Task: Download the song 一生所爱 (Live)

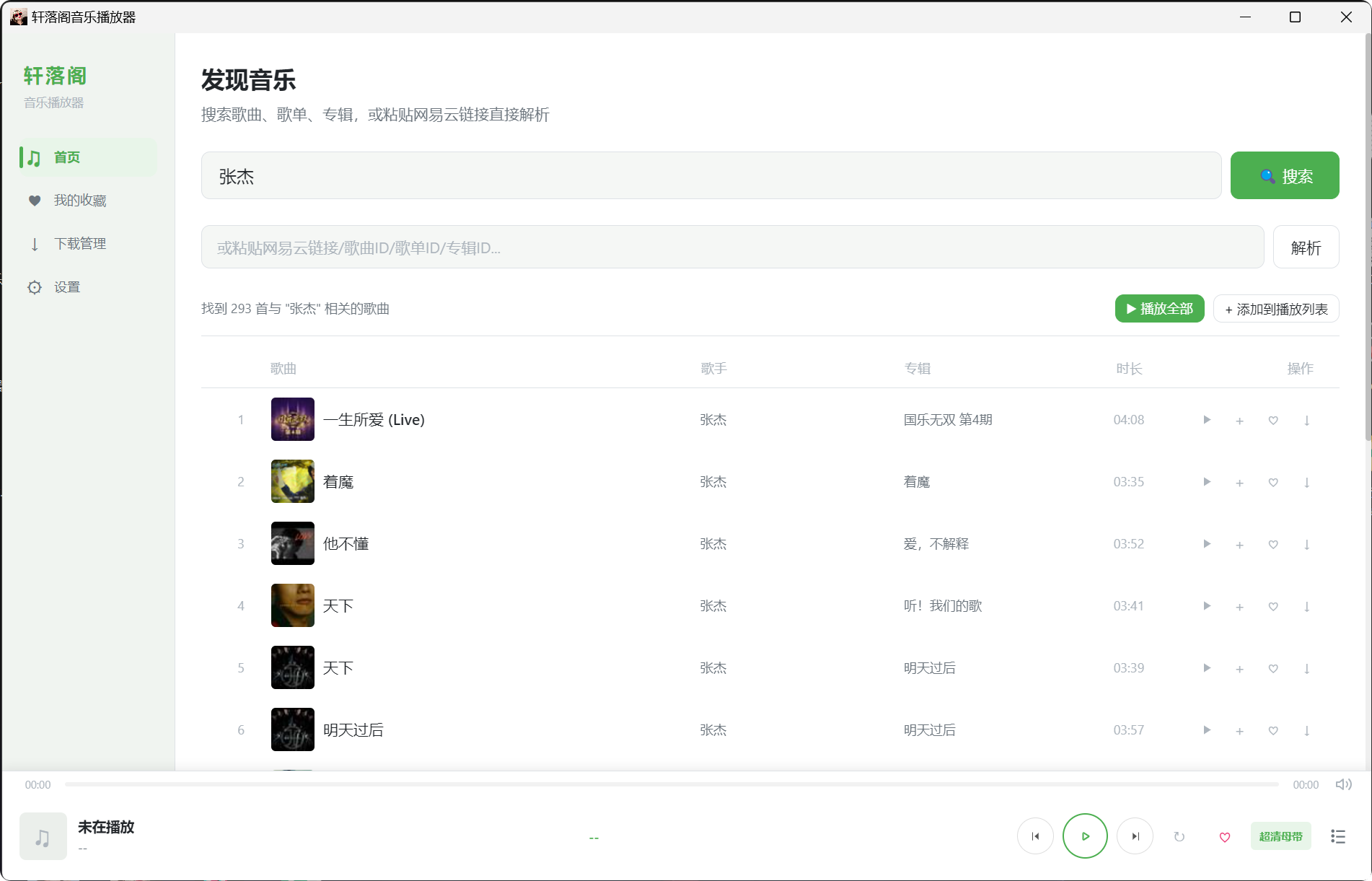Action: pyautogui.click(x=1306, y=421)
